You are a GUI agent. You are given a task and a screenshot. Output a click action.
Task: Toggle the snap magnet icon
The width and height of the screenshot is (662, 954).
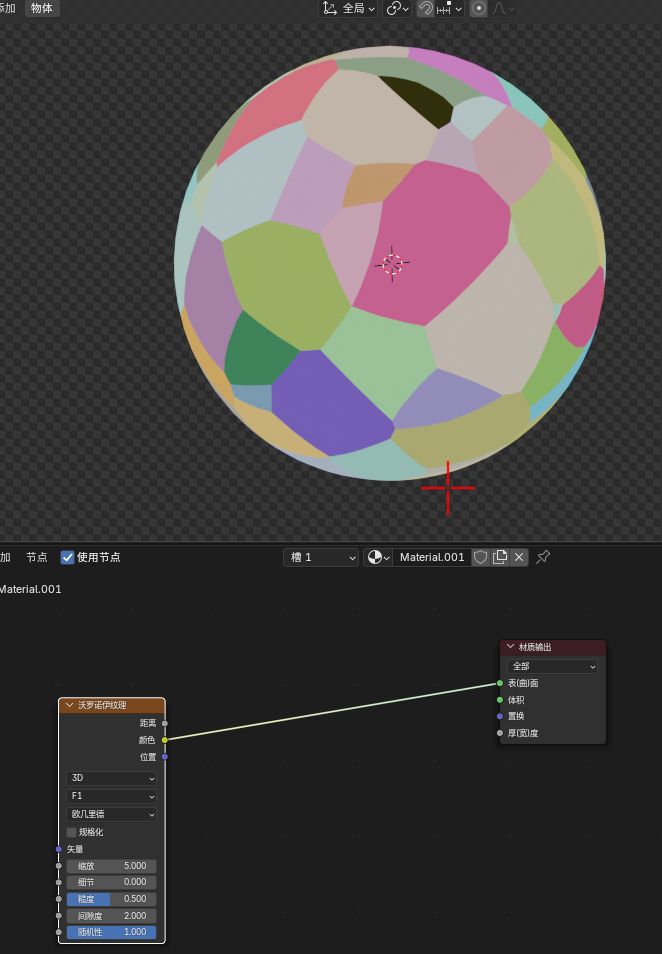point(427,8)
